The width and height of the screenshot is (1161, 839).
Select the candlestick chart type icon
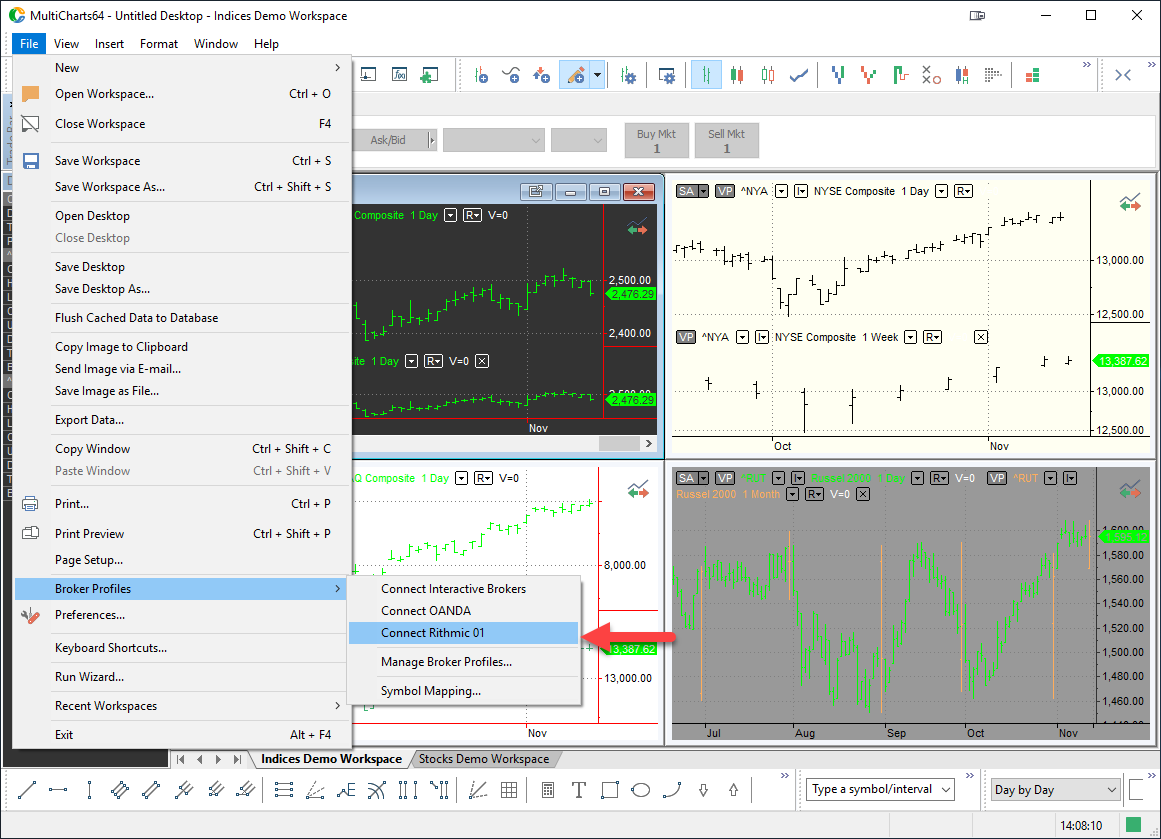(738, 75)
